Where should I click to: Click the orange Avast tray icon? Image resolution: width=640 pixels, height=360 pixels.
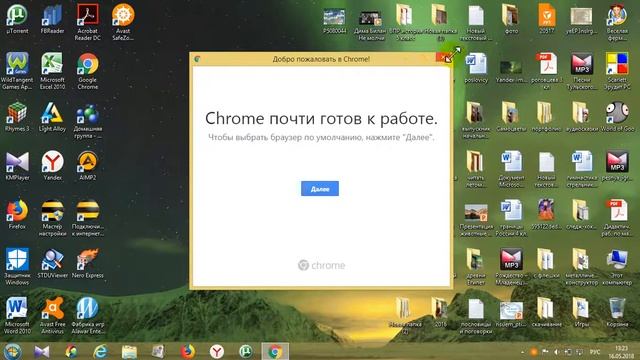click(x=533, y=351)
